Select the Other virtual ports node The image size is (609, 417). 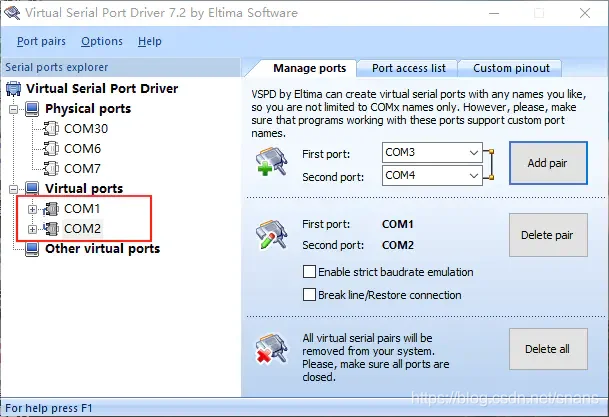pyautogui.click(x=103, y=249)
